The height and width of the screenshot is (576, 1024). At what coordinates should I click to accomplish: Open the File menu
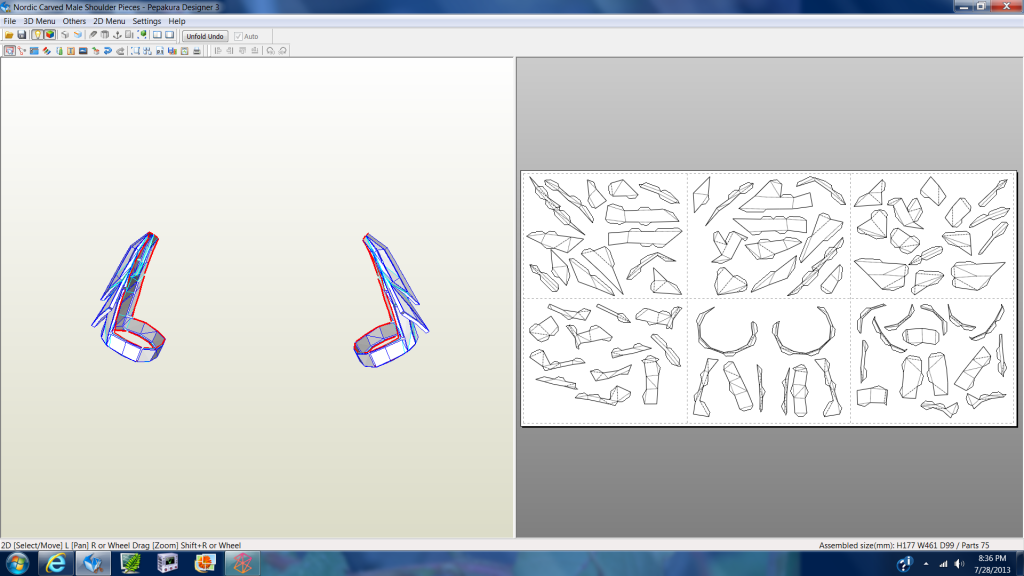10,21
